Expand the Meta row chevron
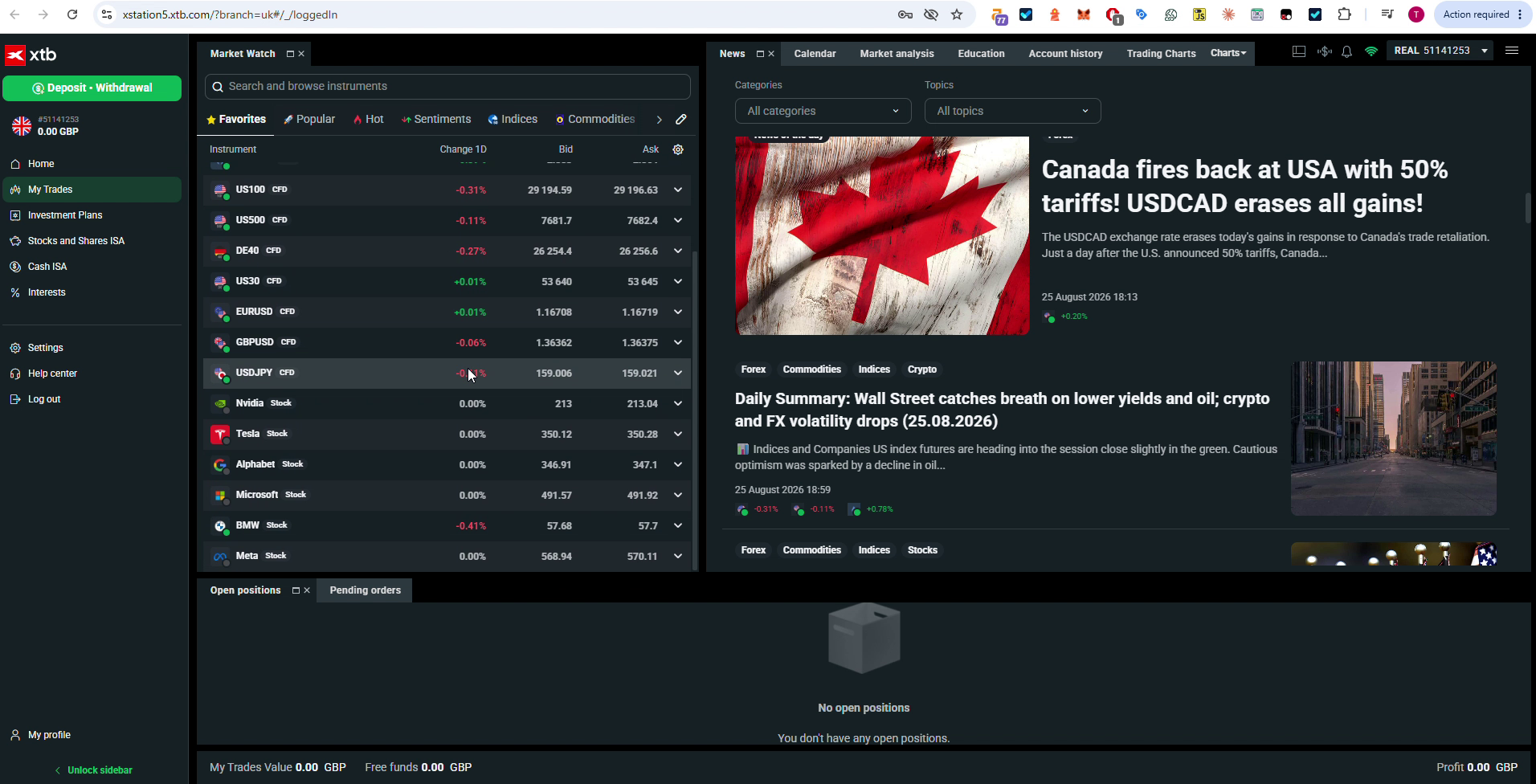 click(x=678, y=557)
